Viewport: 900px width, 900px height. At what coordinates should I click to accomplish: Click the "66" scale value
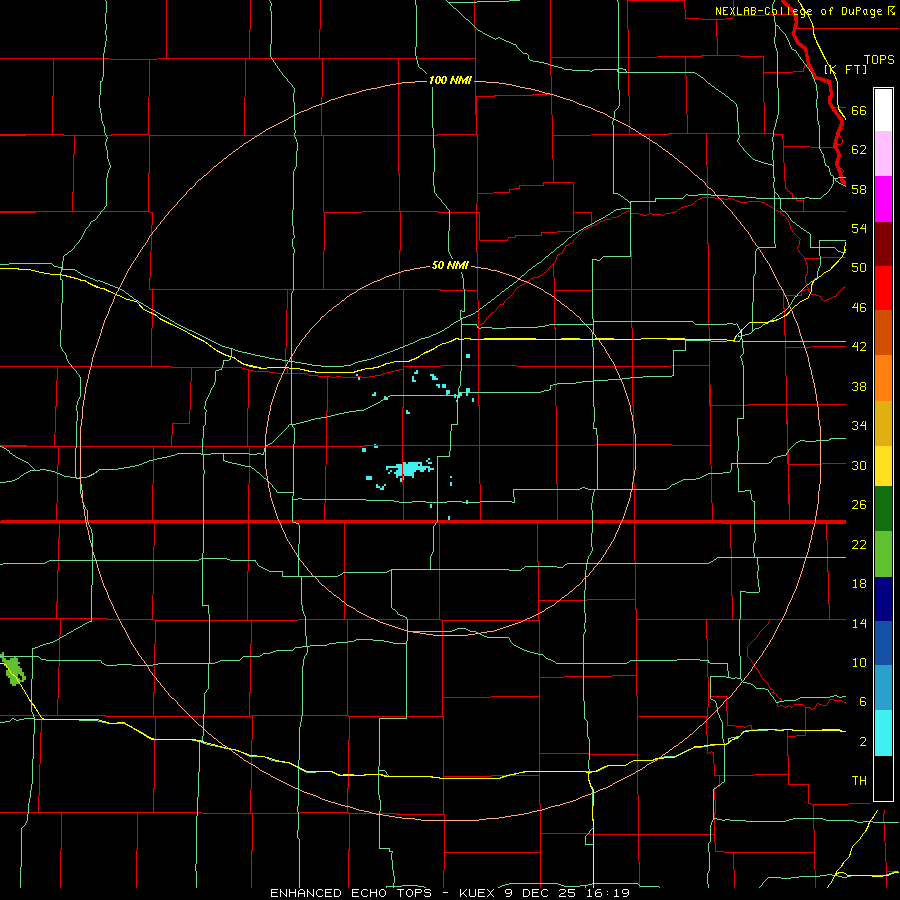[859, 110]
